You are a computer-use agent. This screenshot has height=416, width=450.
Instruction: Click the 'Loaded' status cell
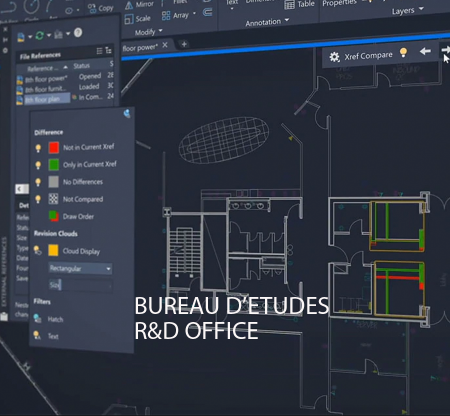coord(89,87)
